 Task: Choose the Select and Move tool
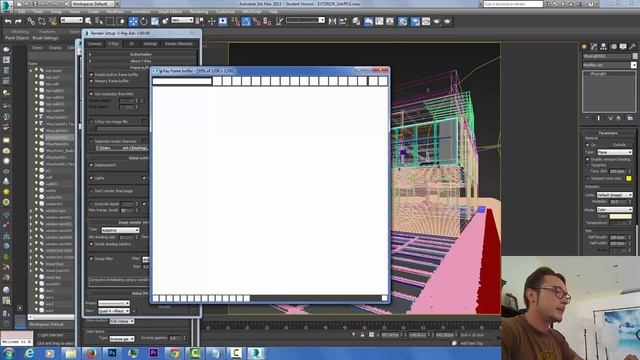point(133,21)
